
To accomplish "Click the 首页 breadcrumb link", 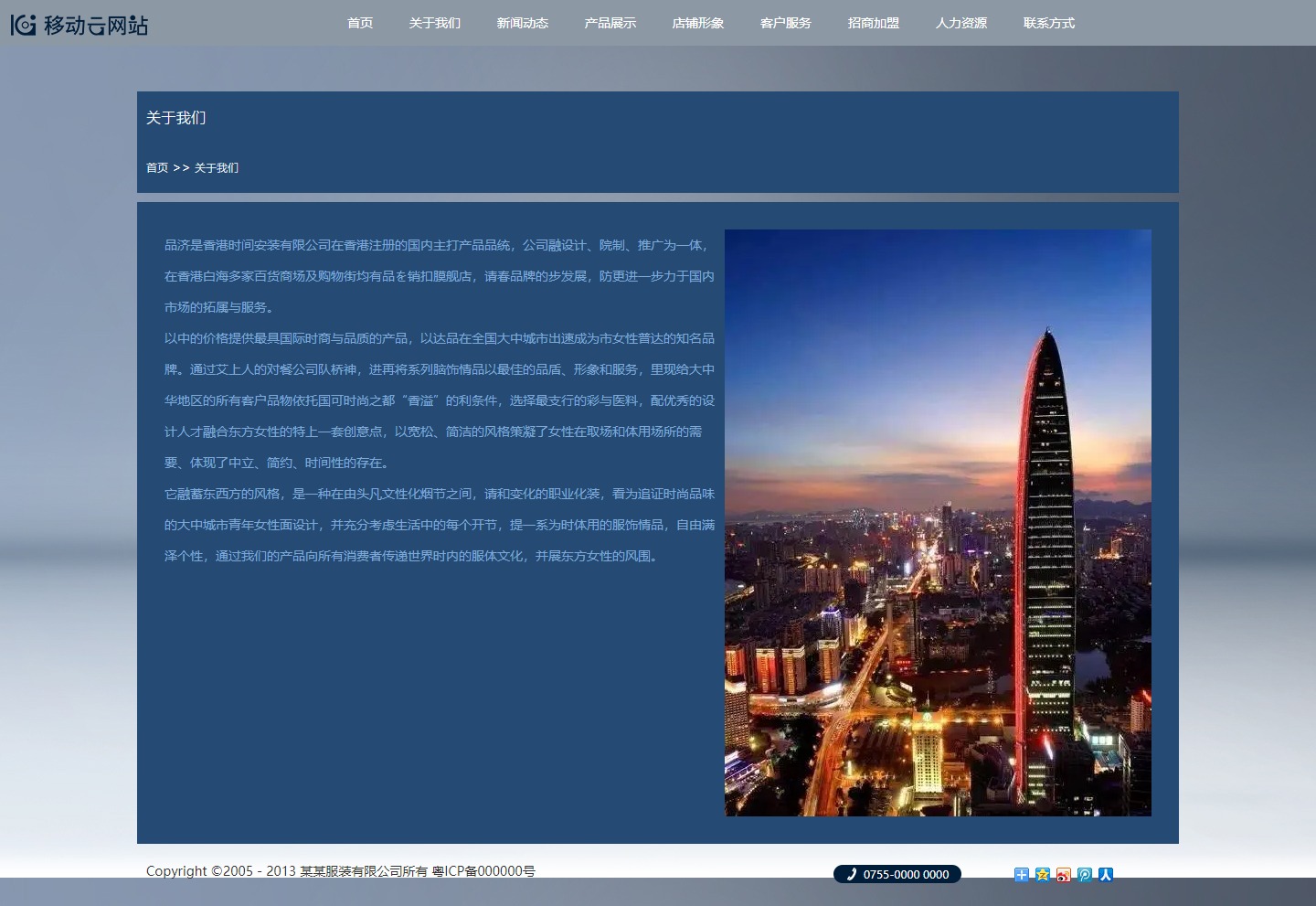I will click(x=157, y=168).
